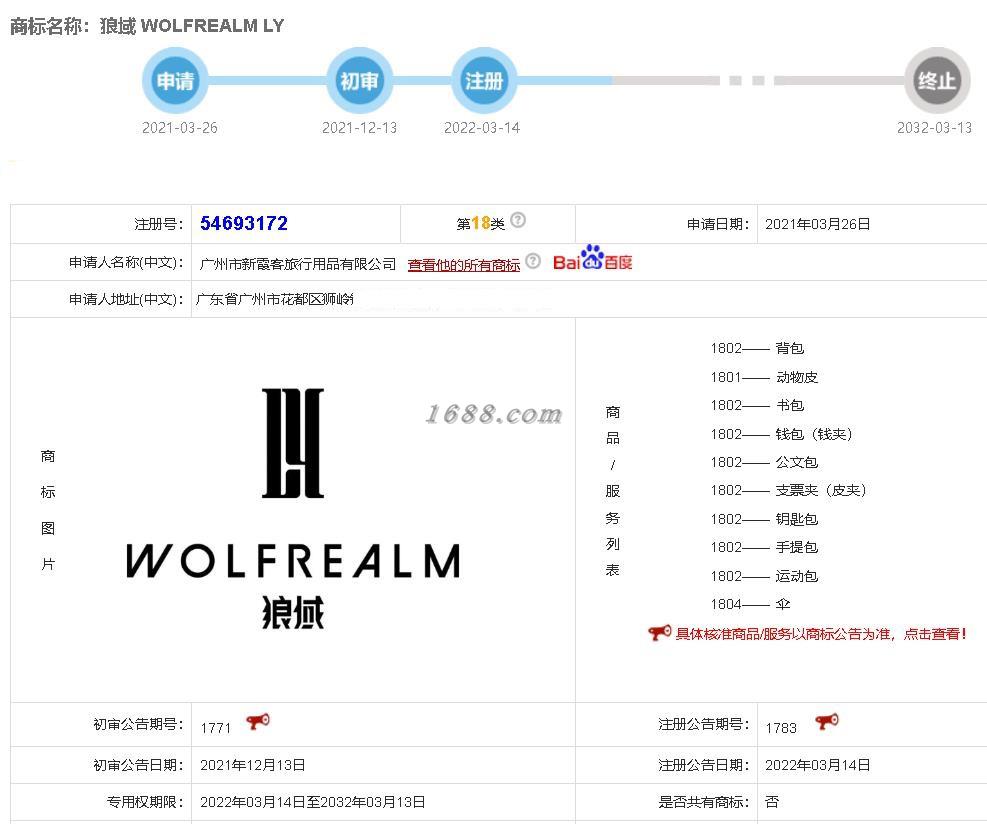Click exclusive right period 2022年03月14日至2032年03月13日

pos(312,802)
